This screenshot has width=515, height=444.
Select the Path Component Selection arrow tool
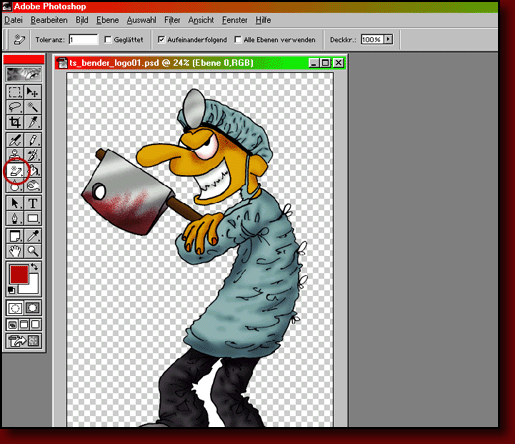point(15,203)
